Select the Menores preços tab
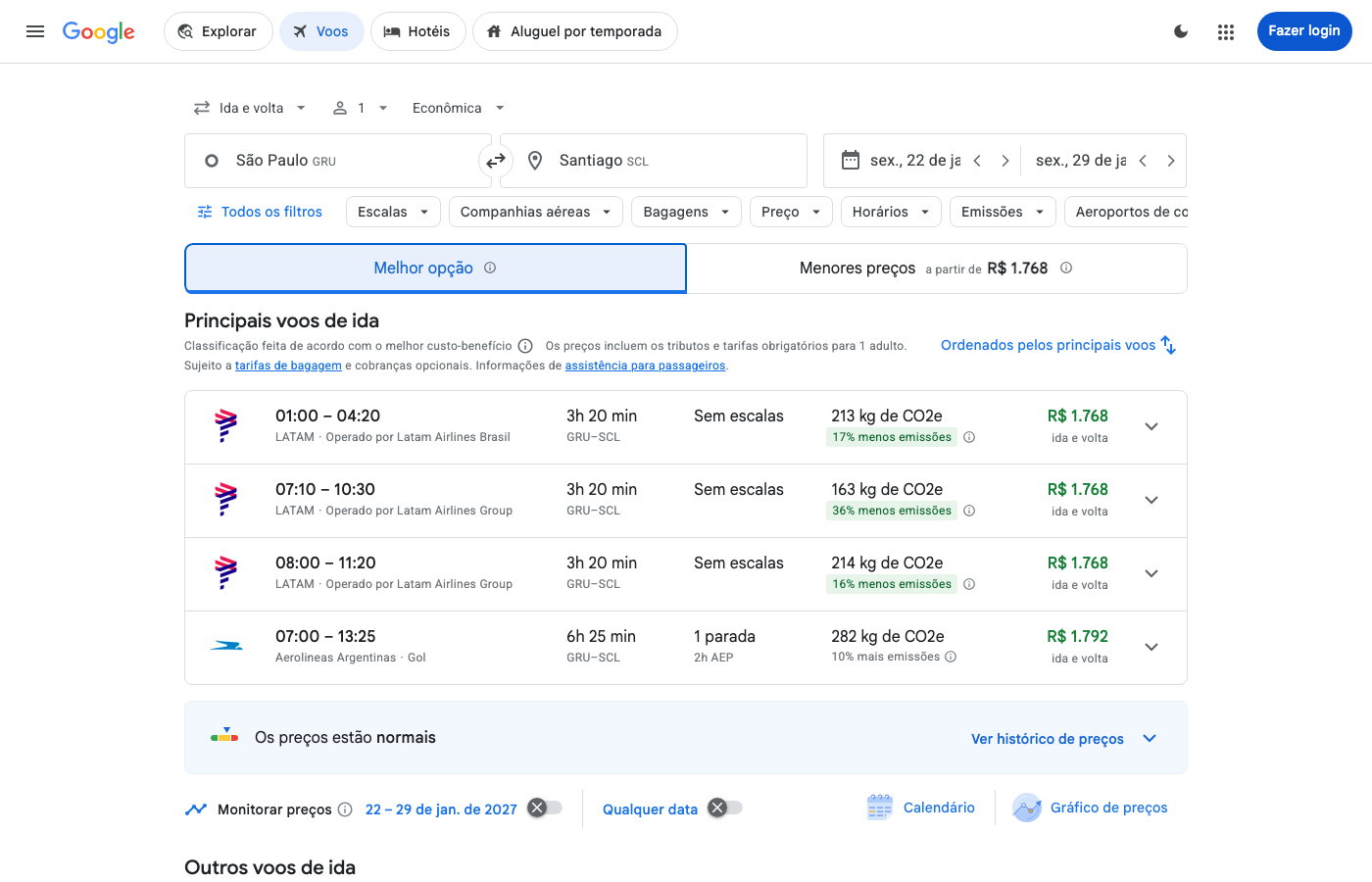 pyautogui.click(x=936, y=268)
